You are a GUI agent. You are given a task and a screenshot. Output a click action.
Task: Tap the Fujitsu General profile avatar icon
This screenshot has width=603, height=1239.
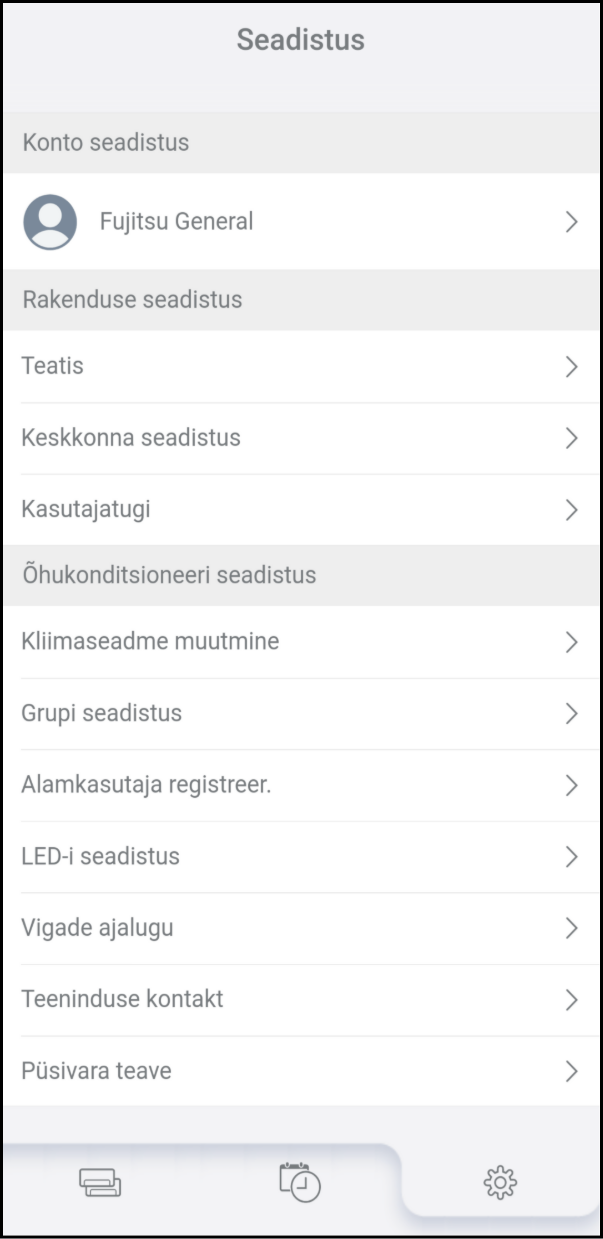50,221
